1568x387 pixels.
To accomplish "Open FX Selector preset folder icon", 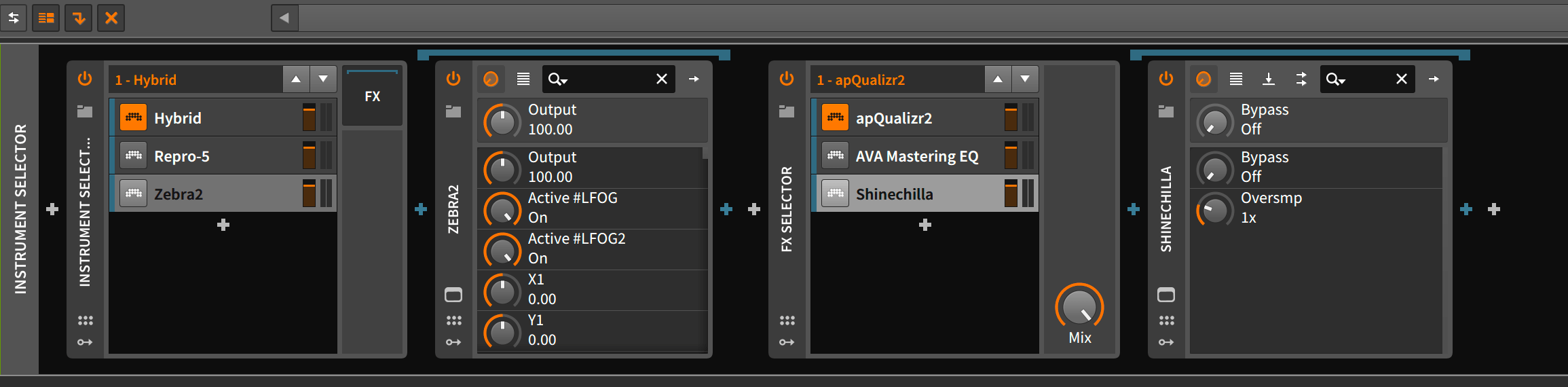I will (x=787, y=111).
